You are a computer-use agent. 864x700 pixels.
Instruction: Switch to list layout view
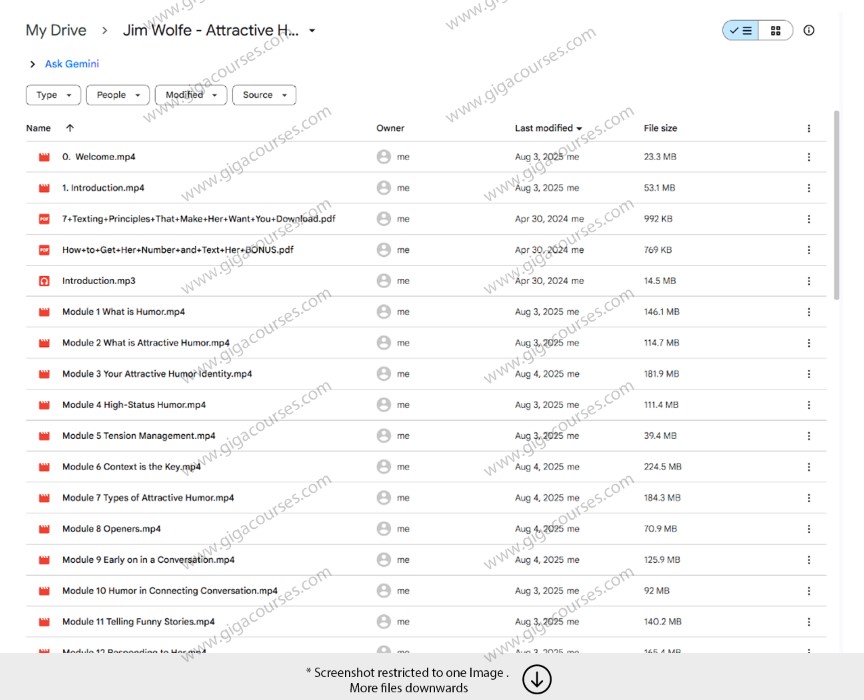(741, 31)
